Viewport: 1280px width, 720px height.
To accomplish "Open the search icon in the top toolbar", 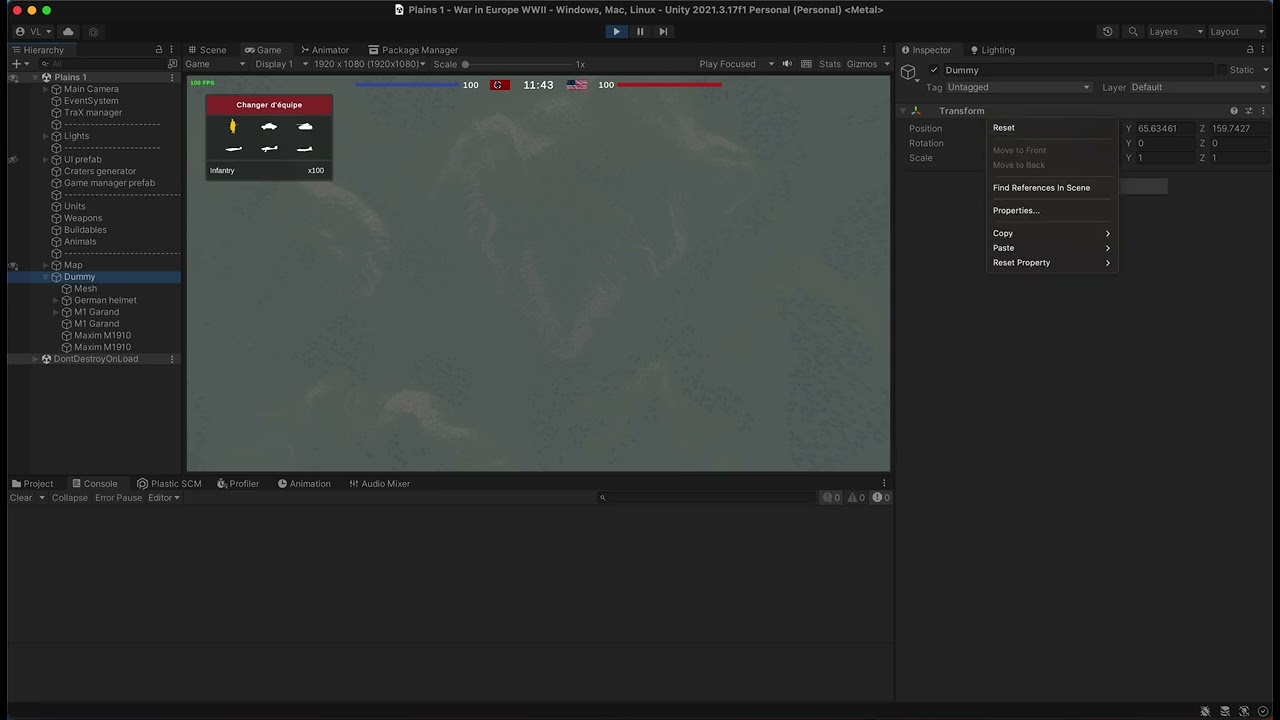I will point(1133,31).
